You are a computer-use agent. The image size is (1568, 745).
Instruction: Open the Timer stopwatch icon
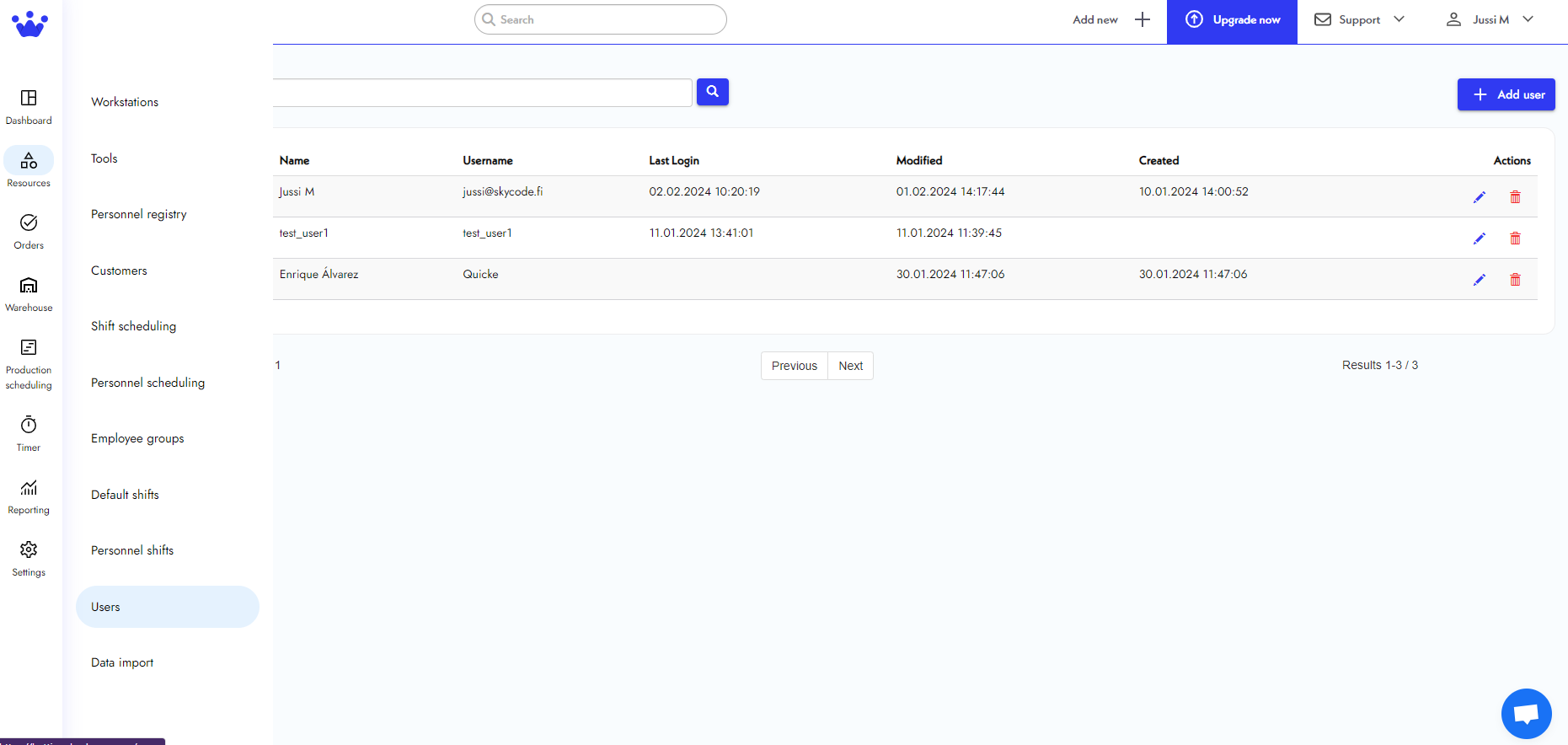point(29,426)
